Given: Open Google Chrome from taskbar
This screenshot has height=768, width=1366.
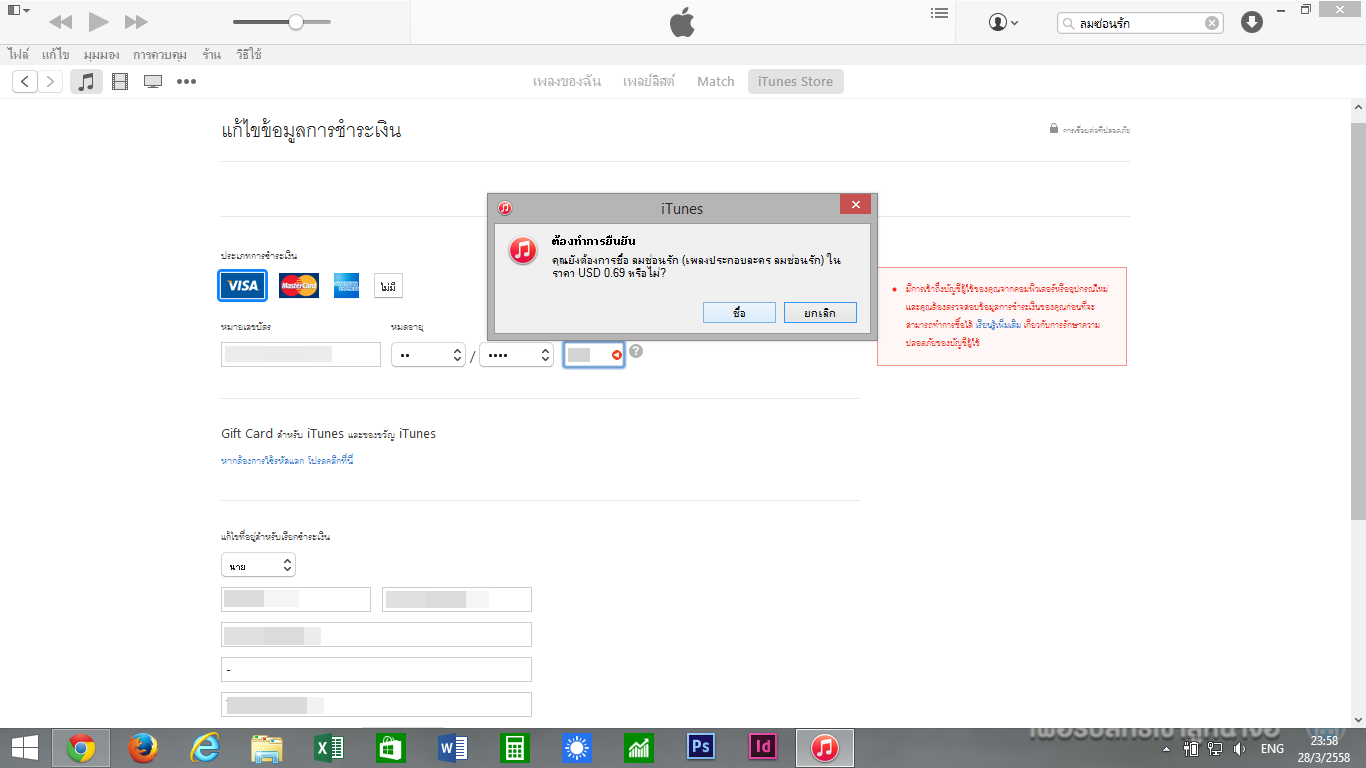Looking at the screenshot, I should tap(80, 747).
